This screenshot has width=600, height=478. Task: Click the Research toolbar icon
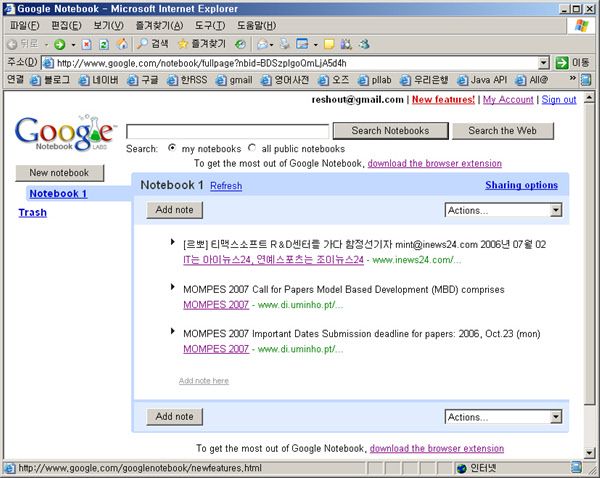(346, 44)
